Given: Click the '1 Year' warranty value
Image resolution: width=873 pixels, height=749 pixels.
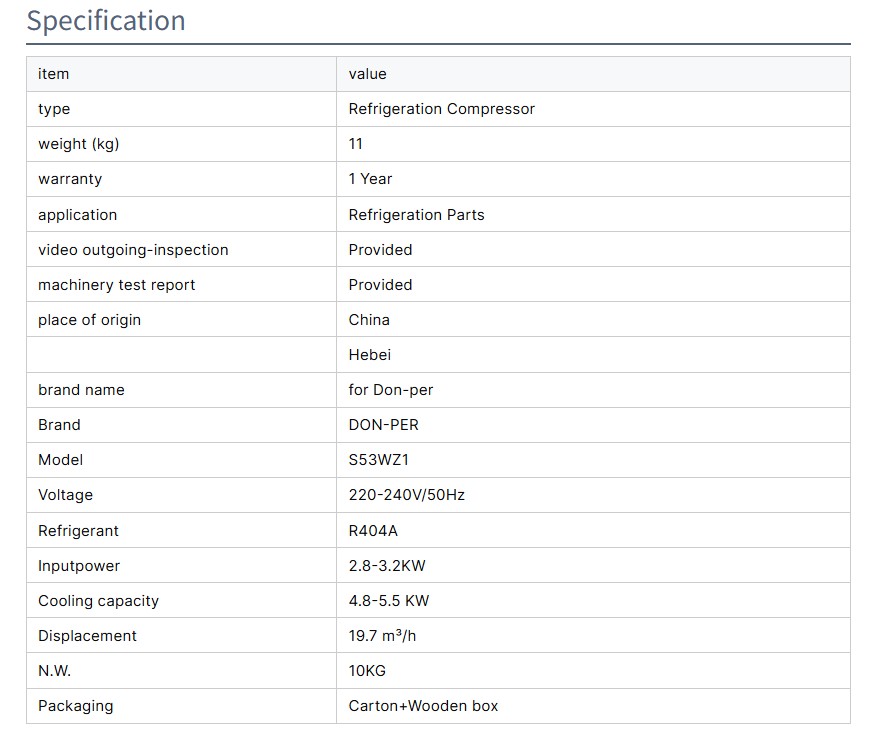Looking at the screenshot, I should pyautogui.click(x=370, y=179).
